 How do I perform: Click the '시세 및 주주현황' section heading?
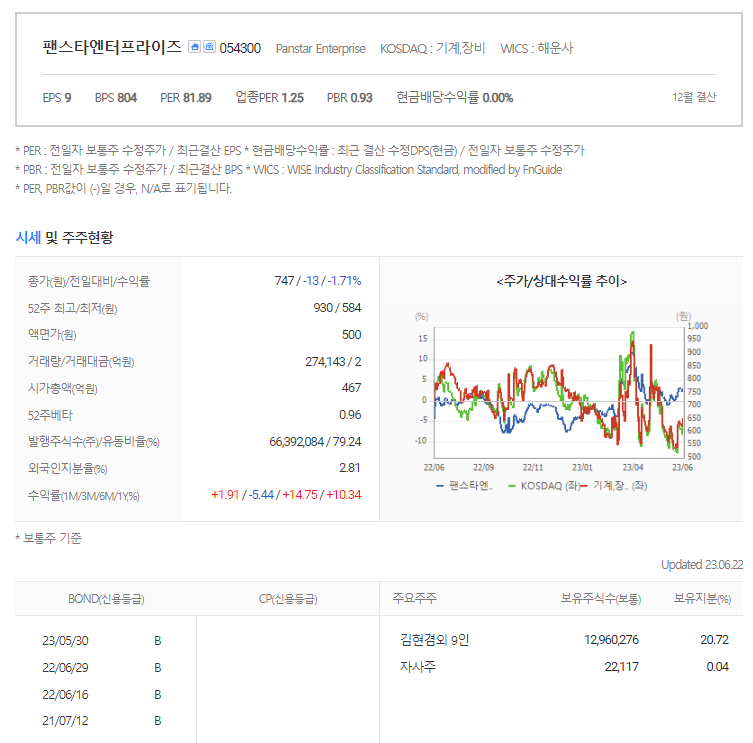(64, 237)
